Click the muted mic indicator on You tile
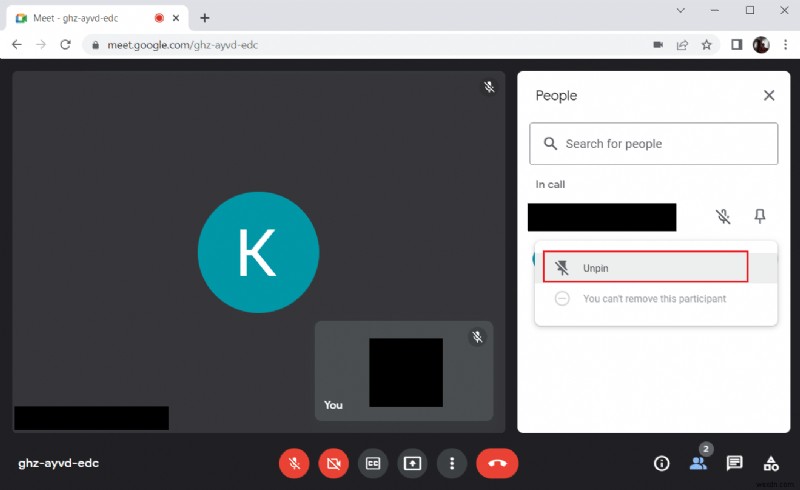This screenshot has height=490, width=800. click(x=477, y=337)
